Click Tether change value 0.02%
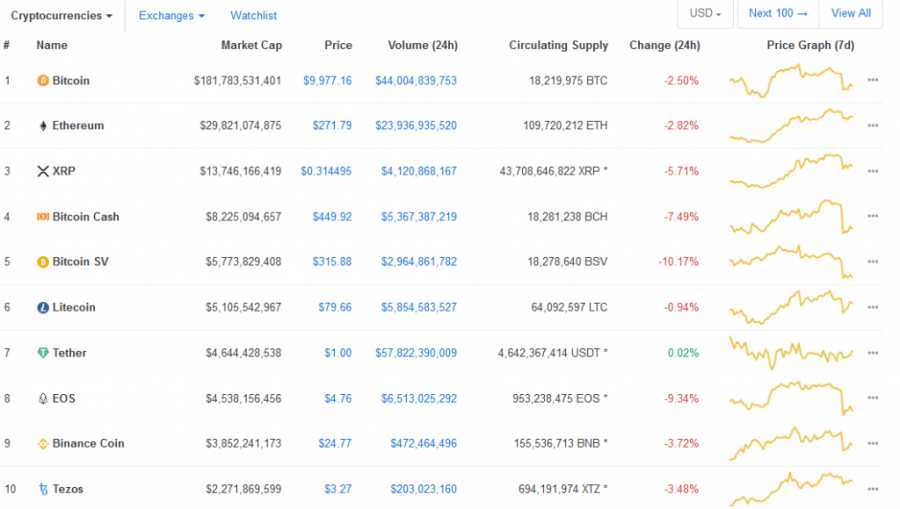 coord(683,352)
